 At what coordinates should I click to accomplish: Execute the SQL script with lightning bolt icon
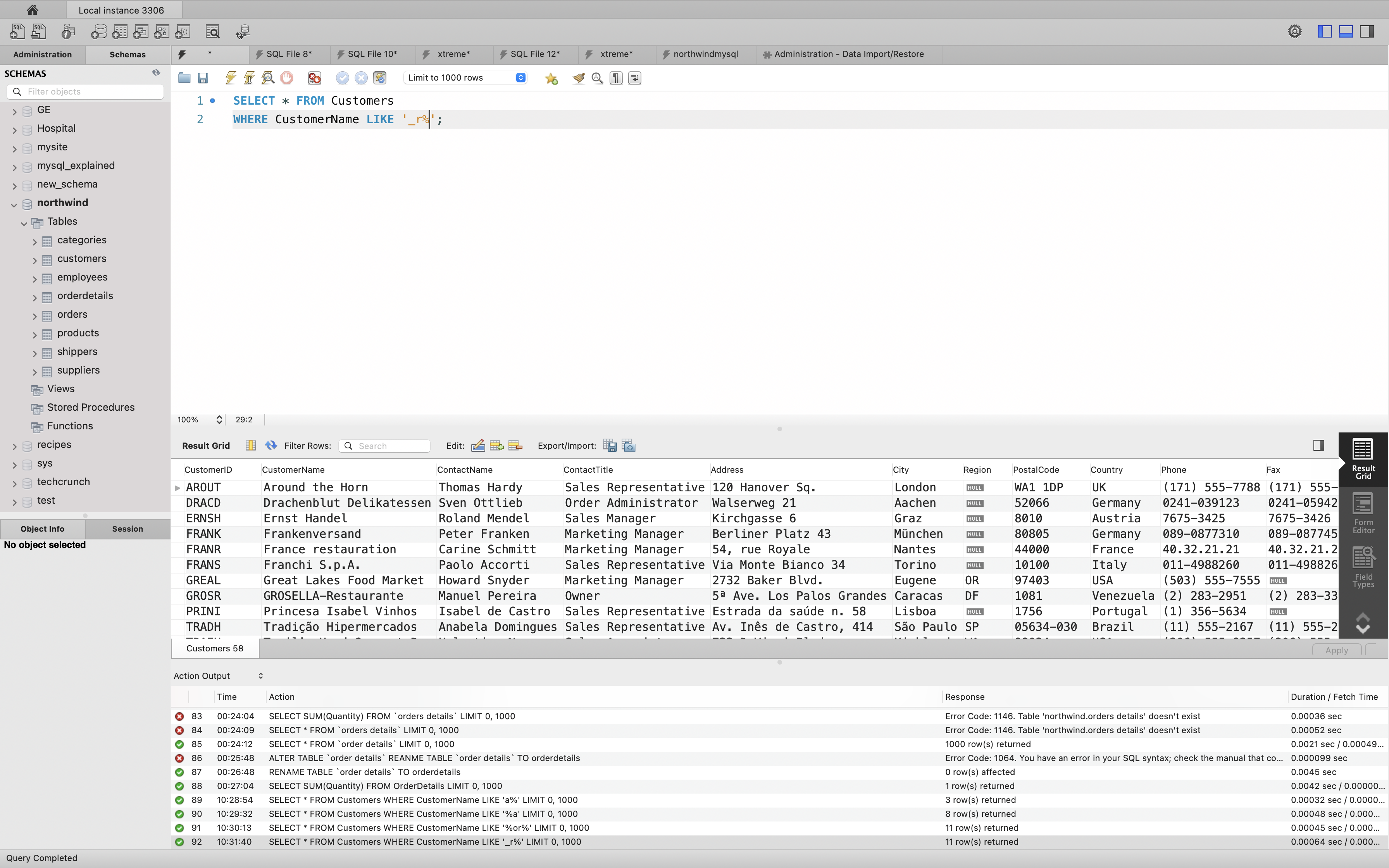231,78
